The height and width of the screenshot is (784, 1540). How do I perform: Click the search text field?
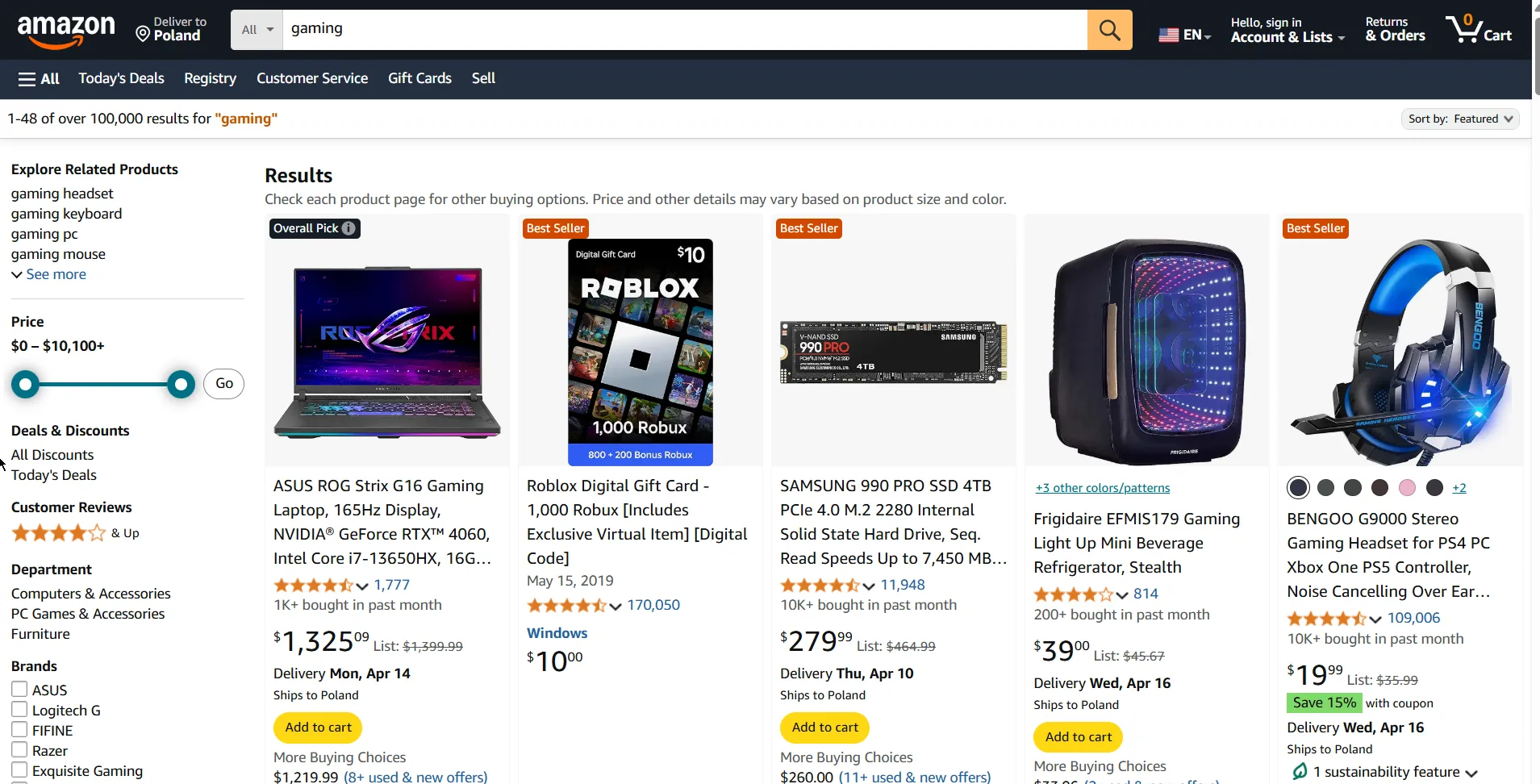686,30
